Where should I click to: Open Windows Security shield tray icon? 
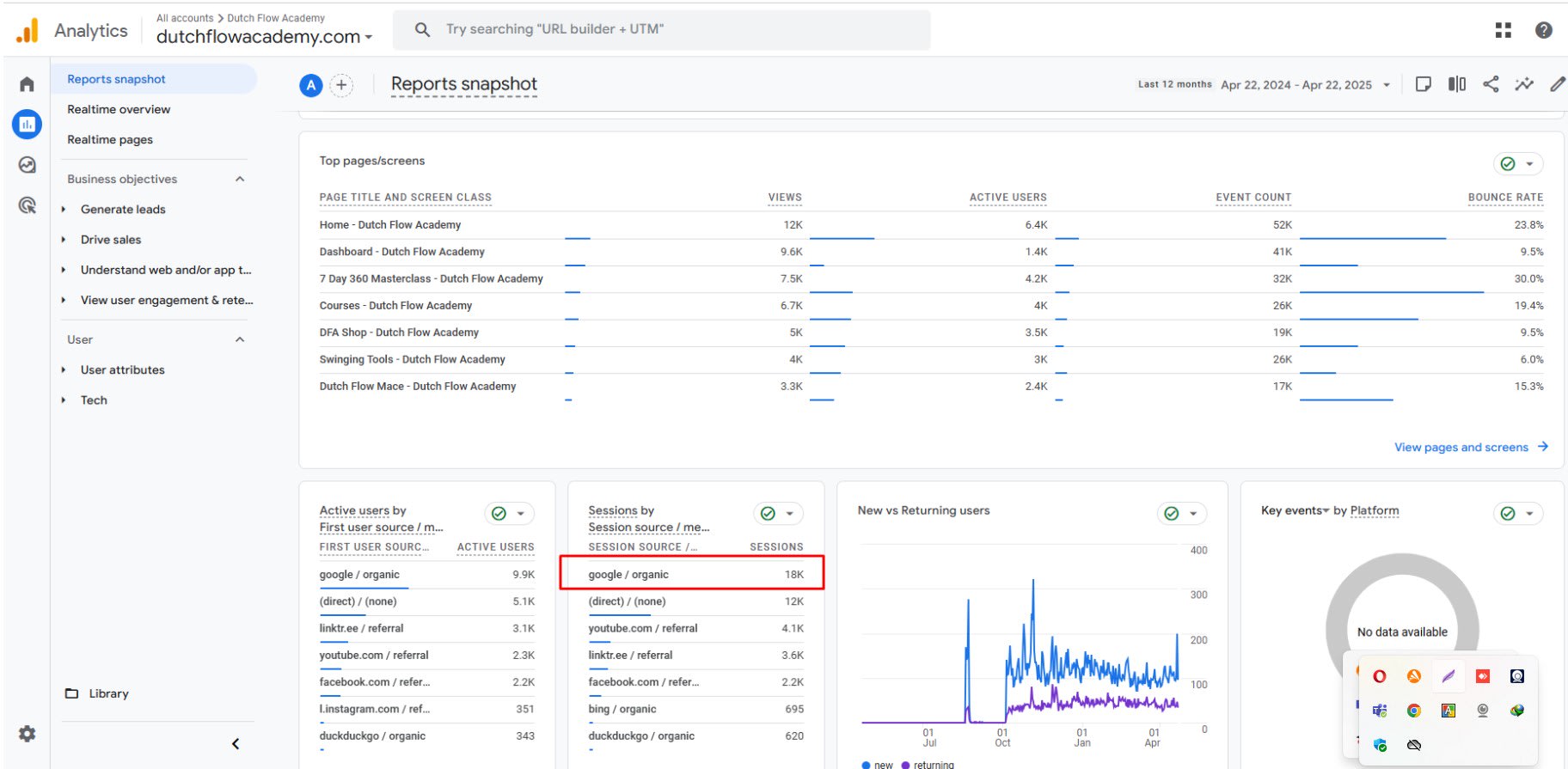click(1379, 745)
